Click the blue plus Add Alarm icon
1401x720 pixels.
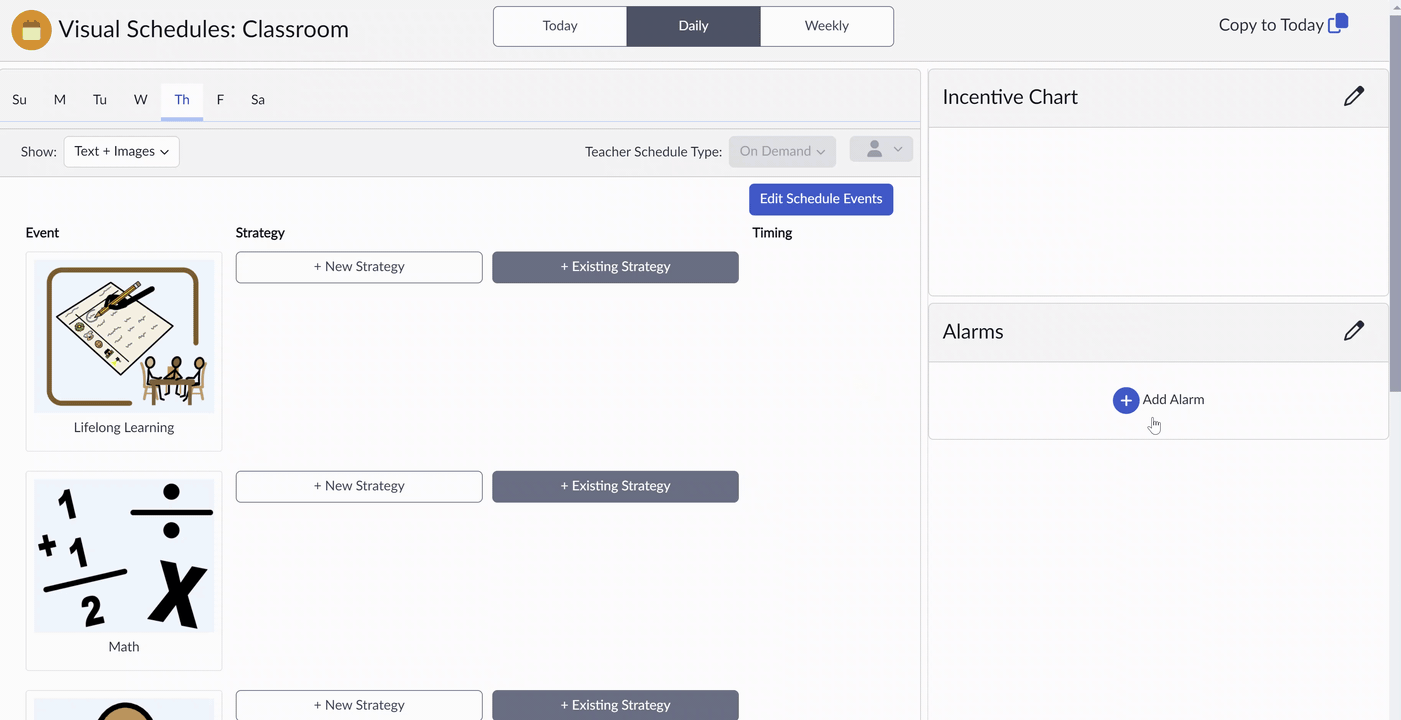click(1126, 400)
